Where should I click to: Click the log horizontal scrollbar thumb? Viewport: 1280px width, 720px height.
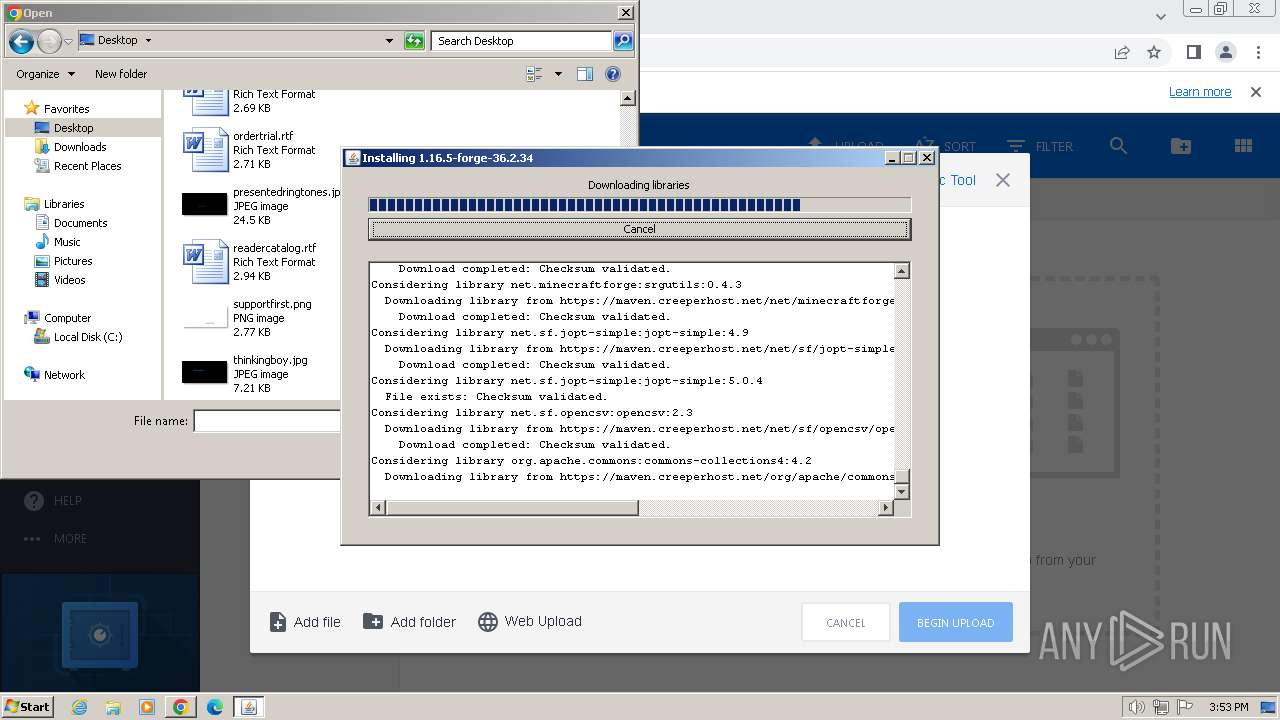511,508
